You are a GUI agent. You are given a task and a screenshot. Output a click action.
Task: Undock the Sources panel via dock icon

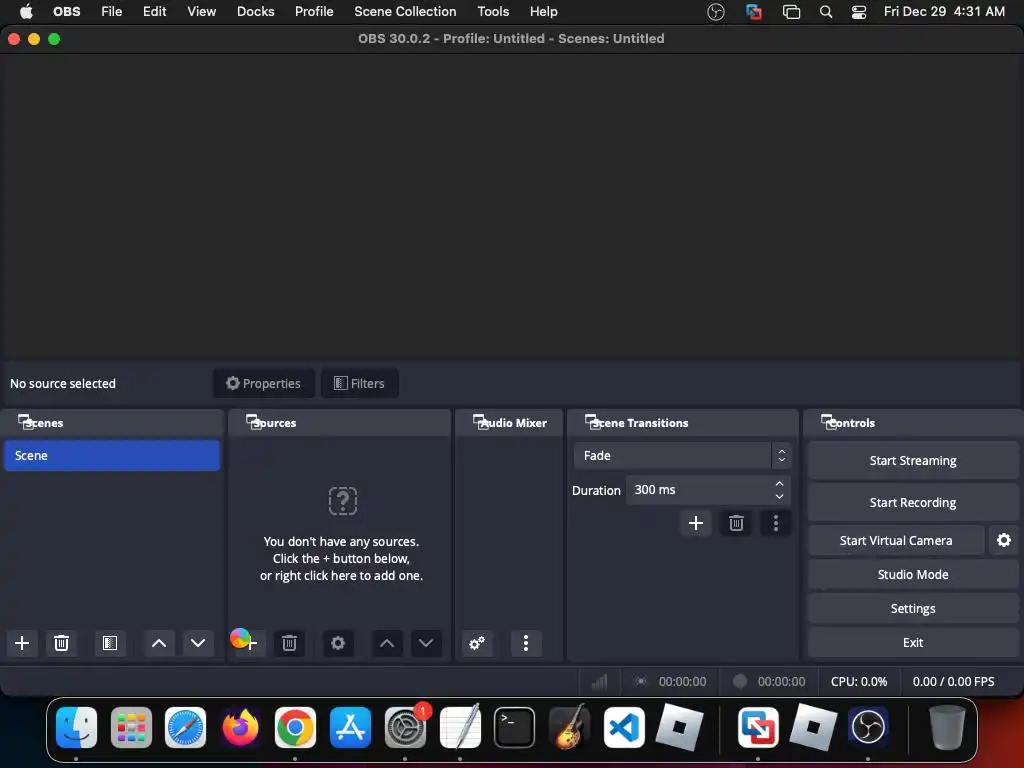(x=253, y=421)
